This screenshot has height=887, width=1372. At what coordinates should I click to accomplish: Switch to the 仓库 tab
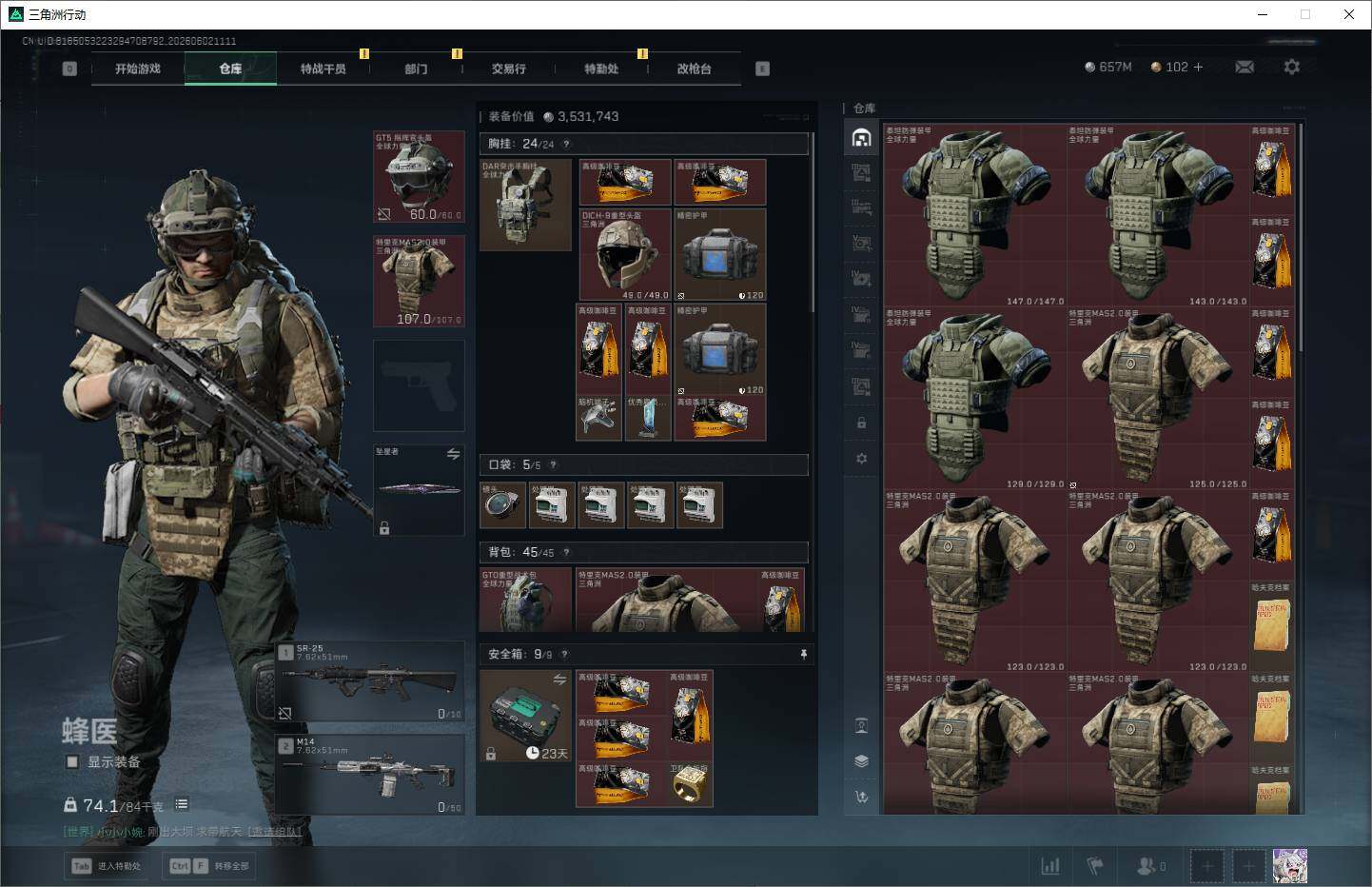coord(230,69)
